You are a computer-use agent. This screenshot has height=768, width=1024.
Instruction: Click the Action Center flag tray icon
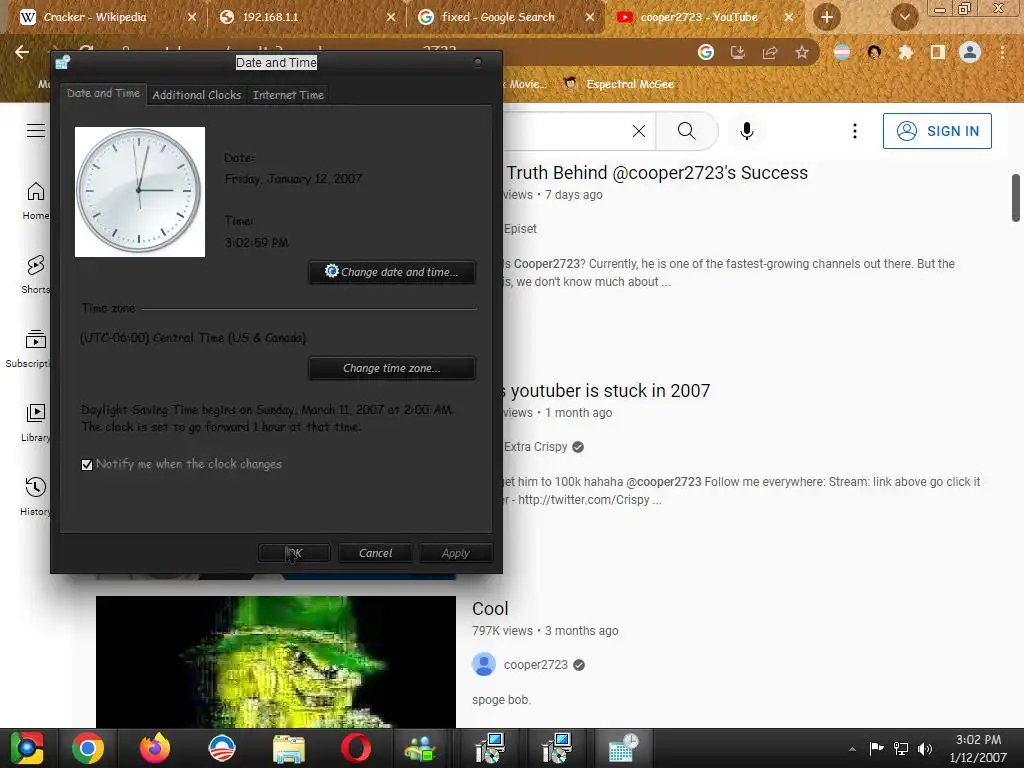coord(876,749)
